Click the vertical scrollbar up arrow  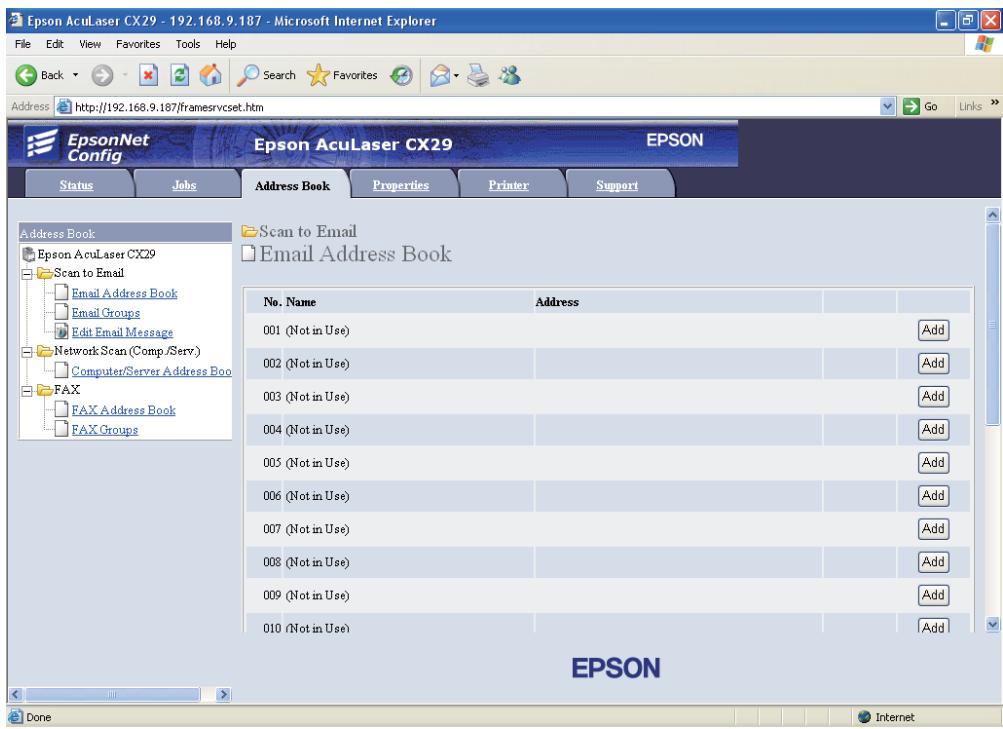click(x=993, y=215)
